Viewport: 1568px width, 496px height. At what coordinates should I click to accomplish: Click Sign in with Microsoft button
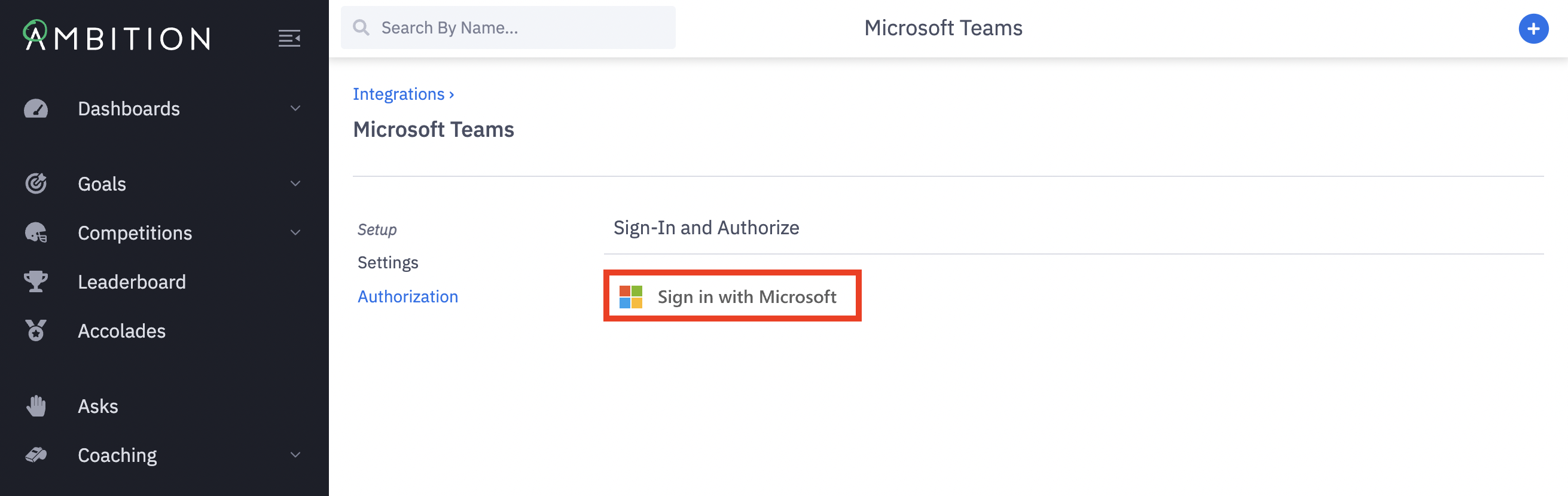[731, 296]
